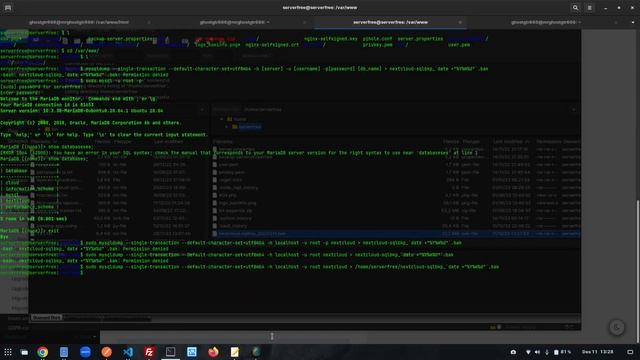This screenshot has width=640, height=360.
Task: Check the battery 81% indicator
Action: (x=562, y=352)
